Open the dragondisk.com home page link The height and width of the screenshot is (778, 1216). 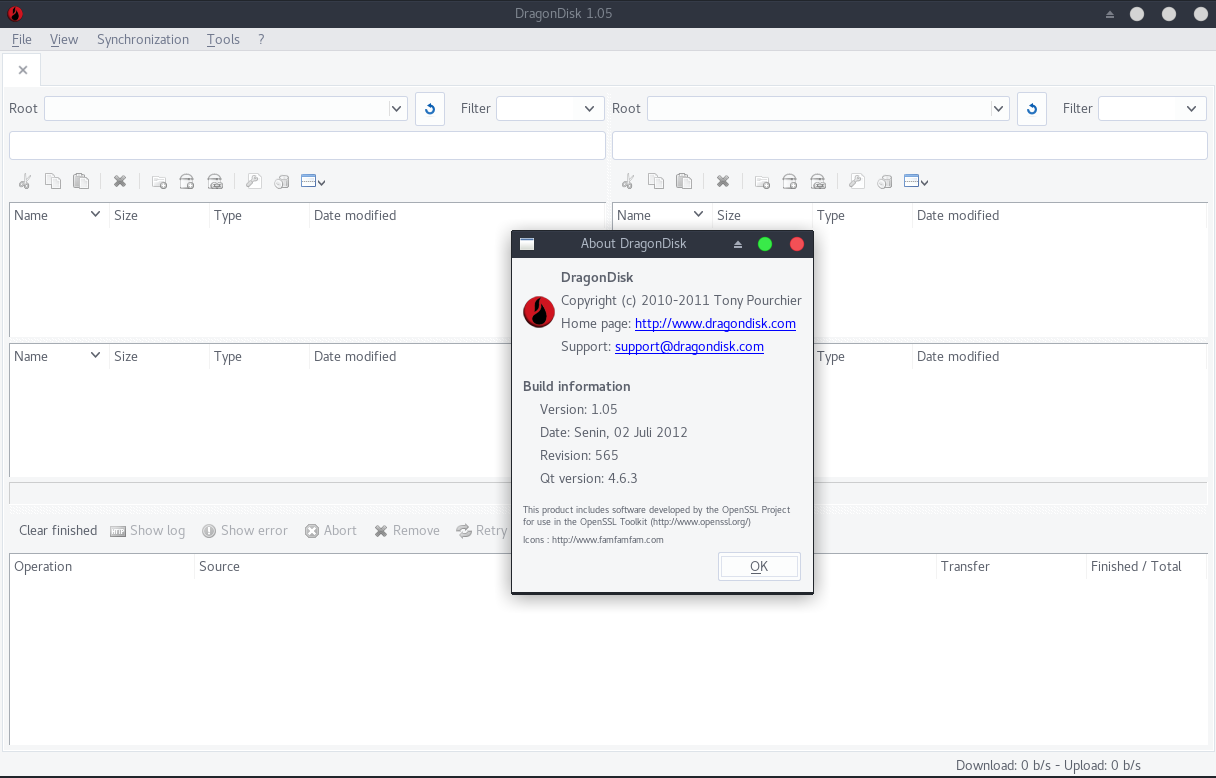point(715,323)
